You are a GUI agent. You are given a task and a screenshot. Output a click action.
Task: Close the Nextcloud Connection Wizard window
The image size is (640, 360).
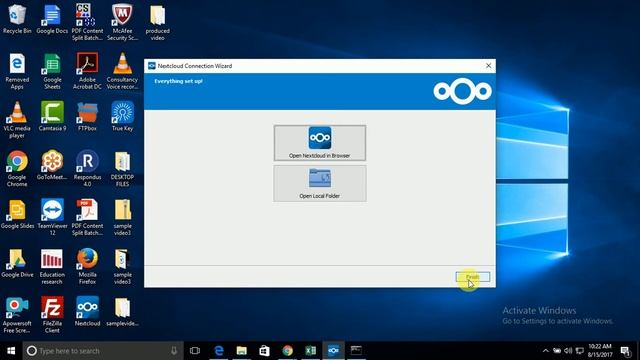(488, 66)
